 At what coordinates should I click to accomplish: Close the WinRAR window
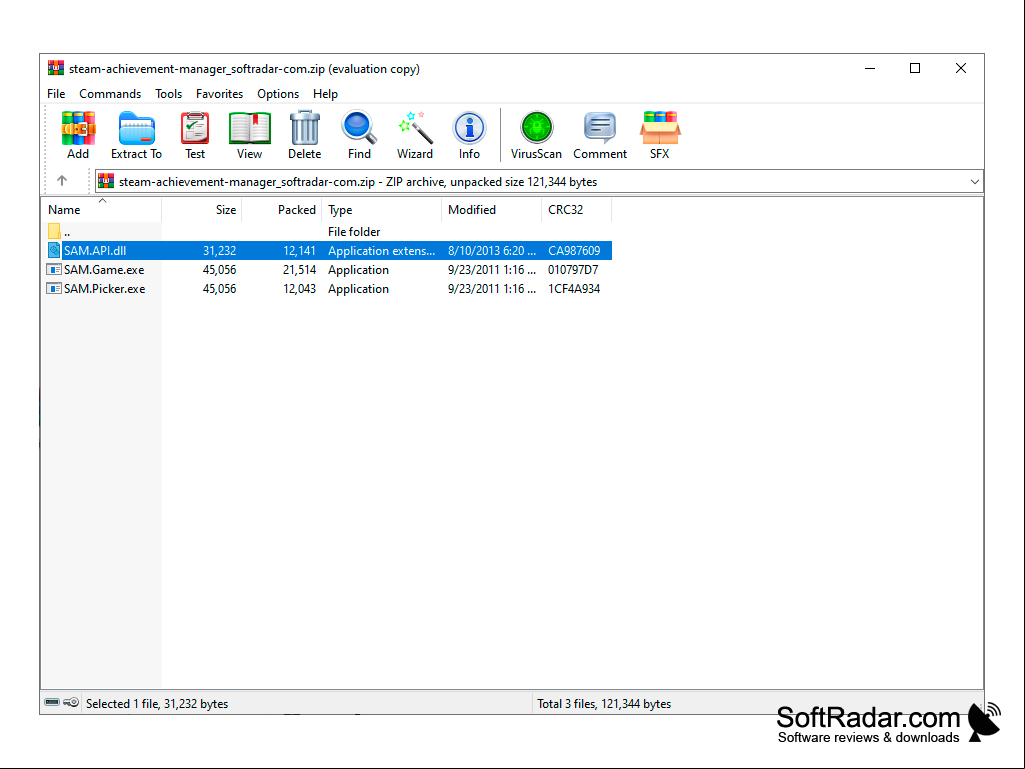pos(960,68)
